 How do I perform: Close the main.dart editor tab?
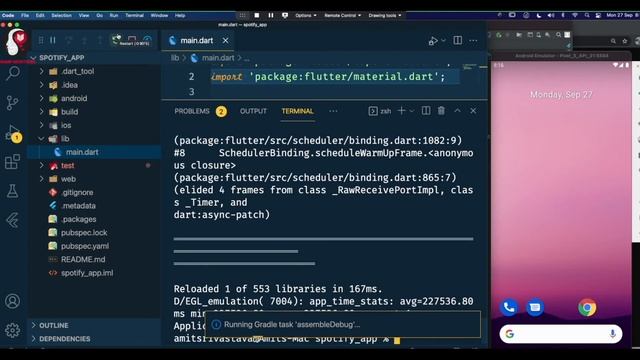click(225, 40)
